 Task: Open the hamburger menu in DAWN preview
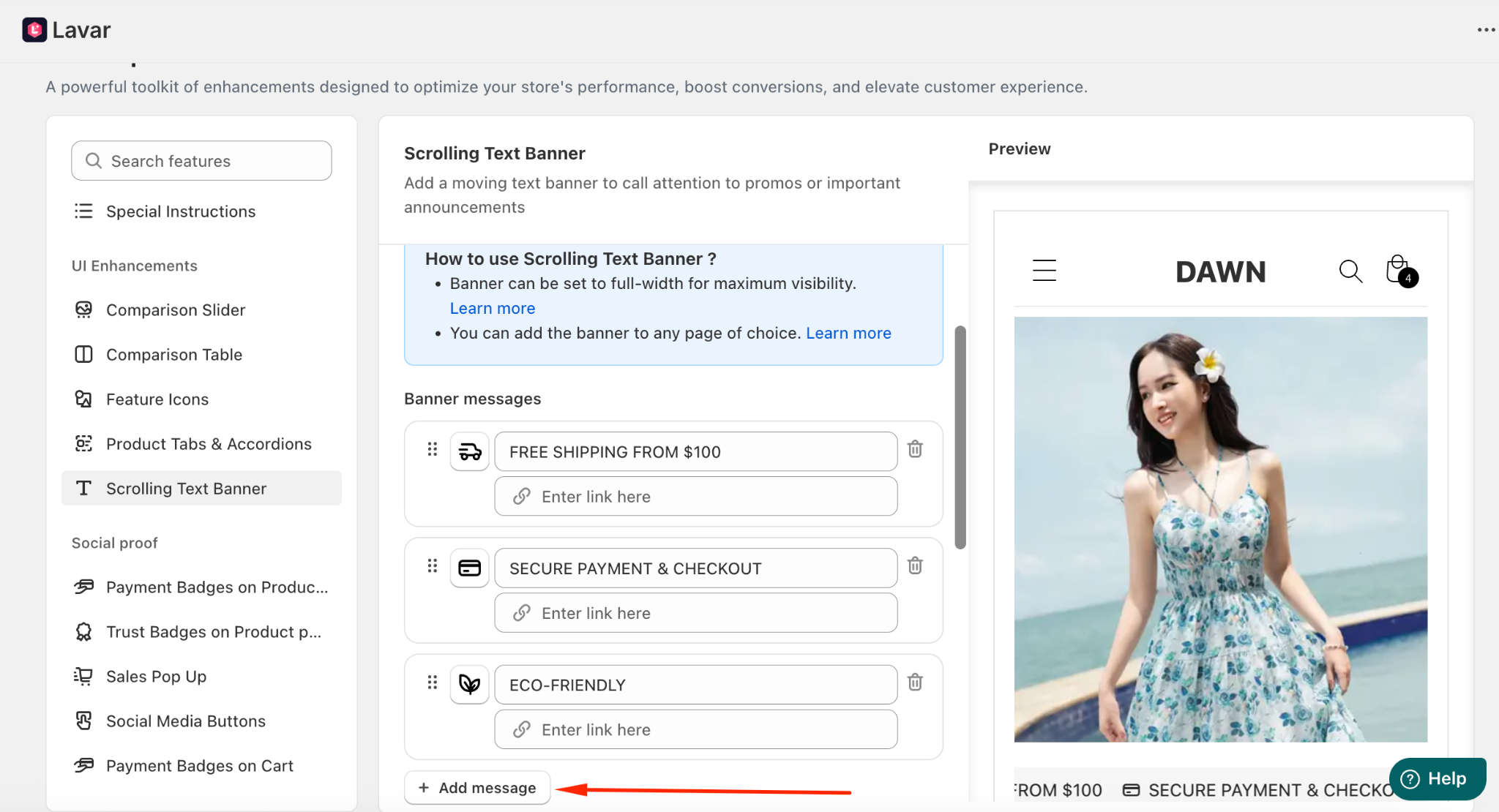pos(1044,271)
